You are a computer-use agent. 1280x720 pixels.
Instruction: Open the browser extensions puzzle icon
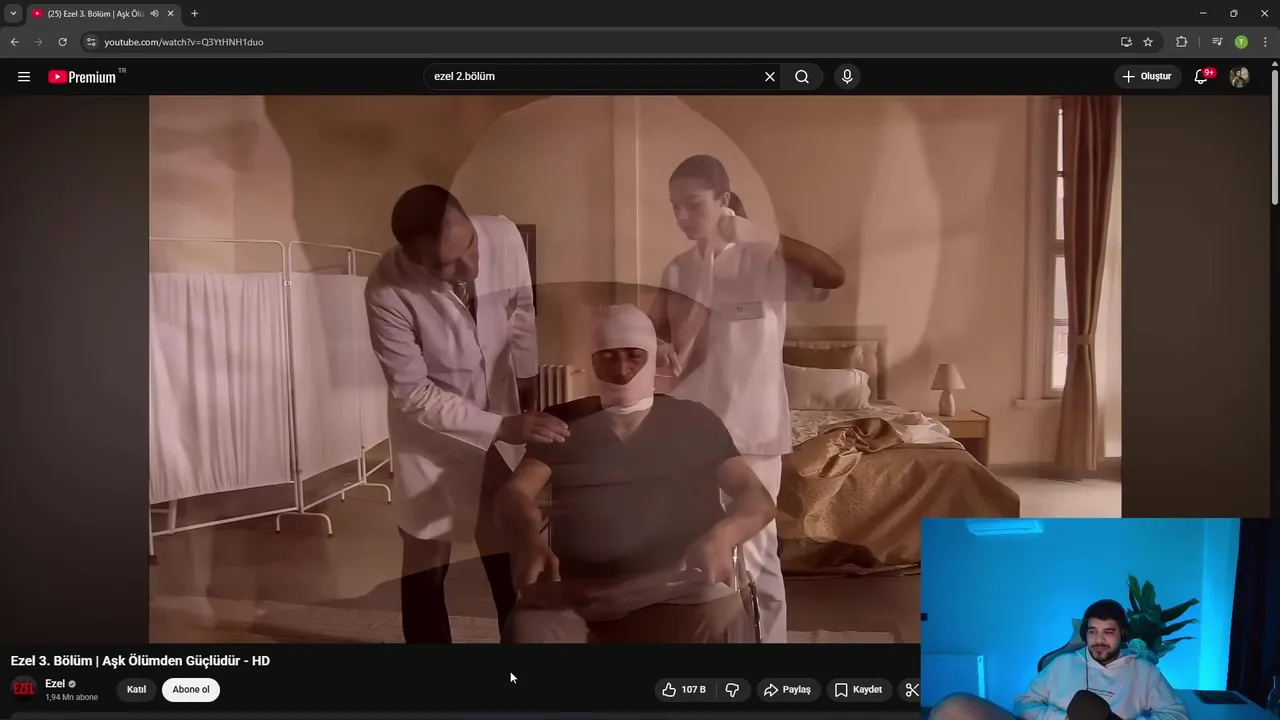pos(1182,42)
